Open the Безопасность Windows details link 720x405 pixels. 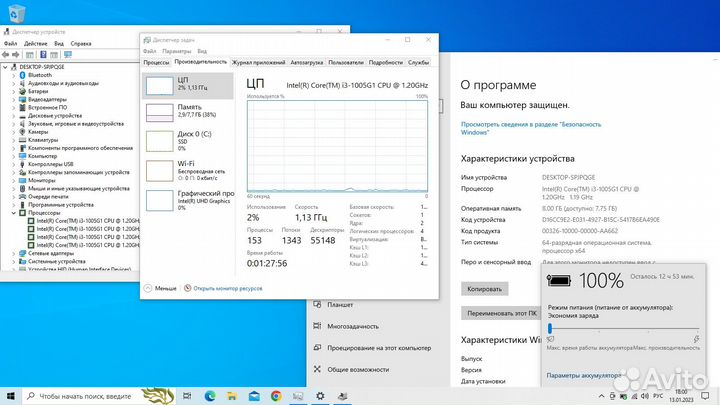[x=531, y=128]
